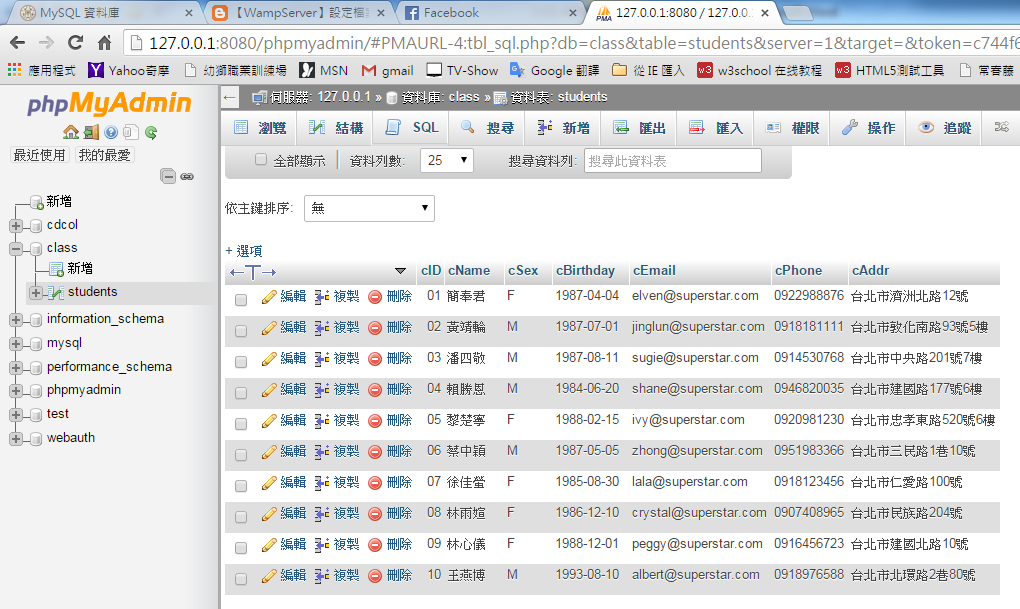
Task: Check the row checkbox for cID 05
Action: click(x=241, y=424)
